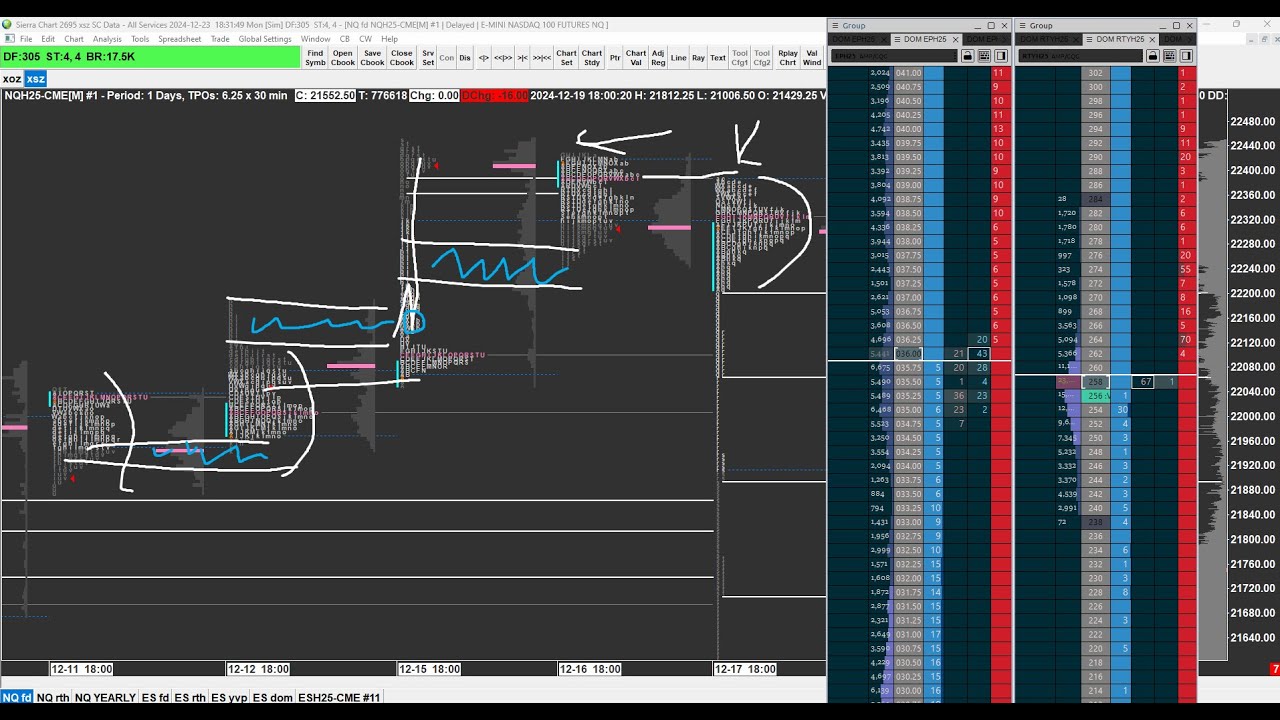This screenshot has width=1280, height=720.
Task: Click the <<|>> expand spacing button
Action: tap(503, 58)
